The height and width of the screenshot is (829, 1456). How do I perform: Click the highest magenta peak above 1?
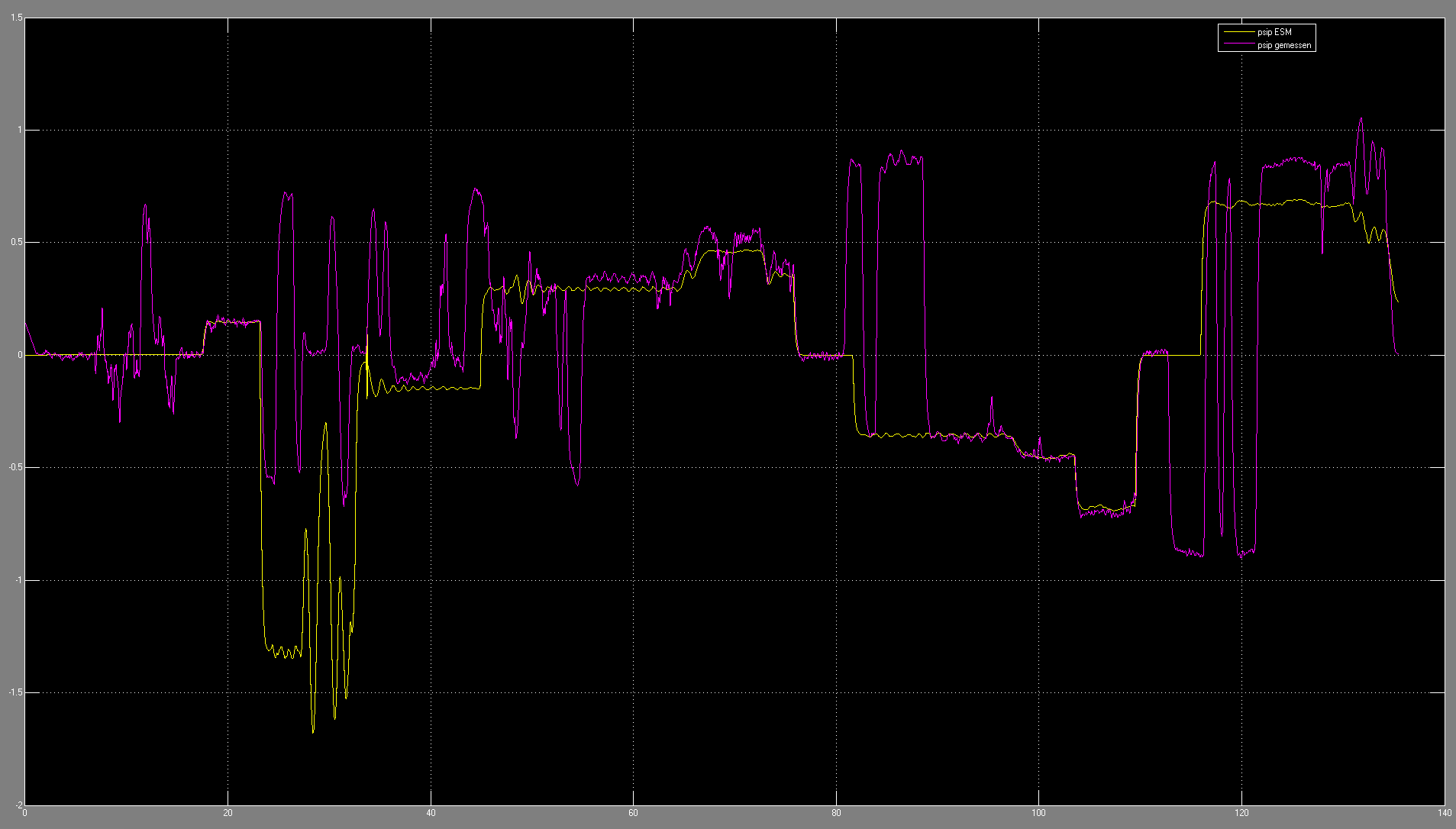click(1361, 119)
